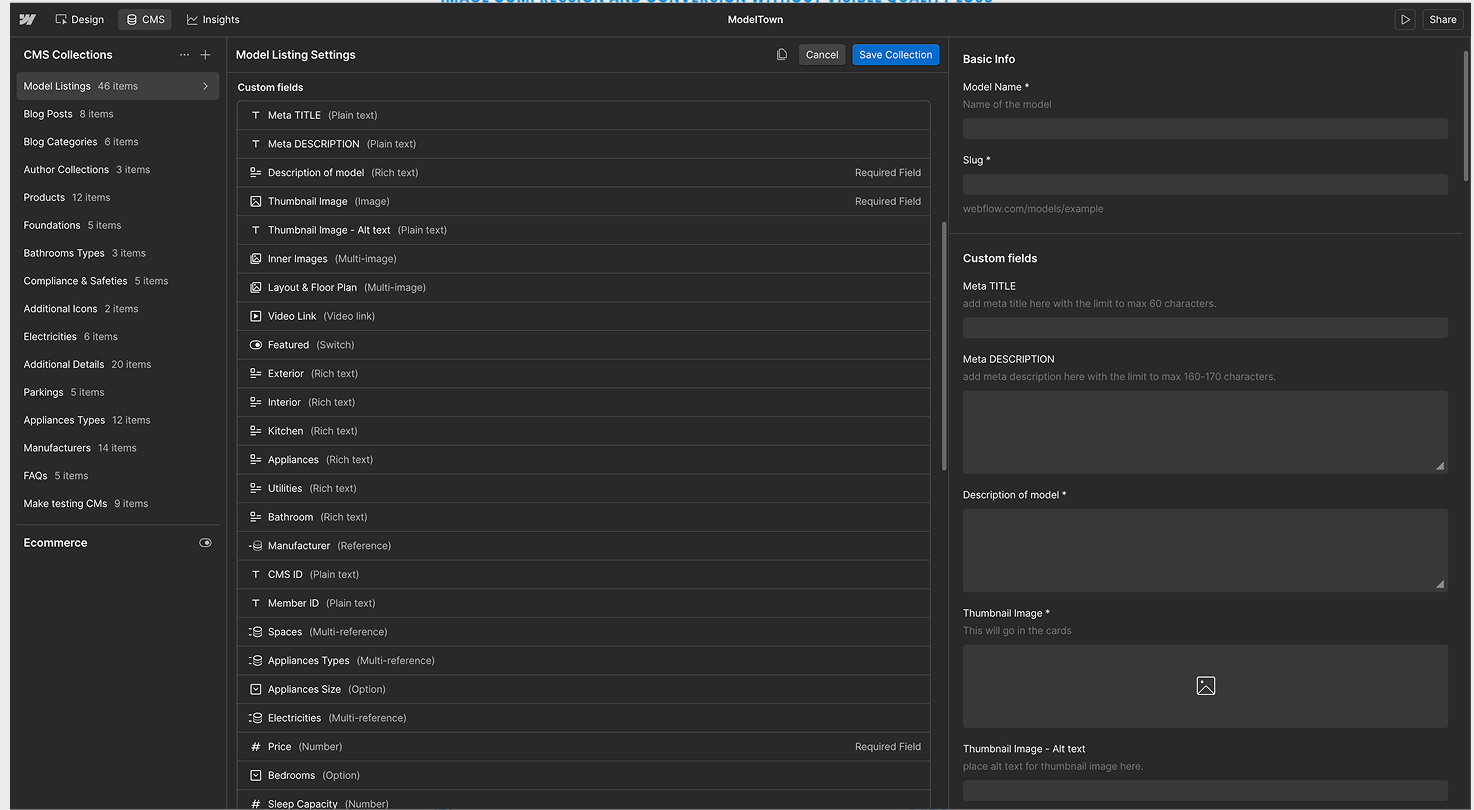Click the preview panel scrollbar
The image size is (1474, 810).
1466,114
